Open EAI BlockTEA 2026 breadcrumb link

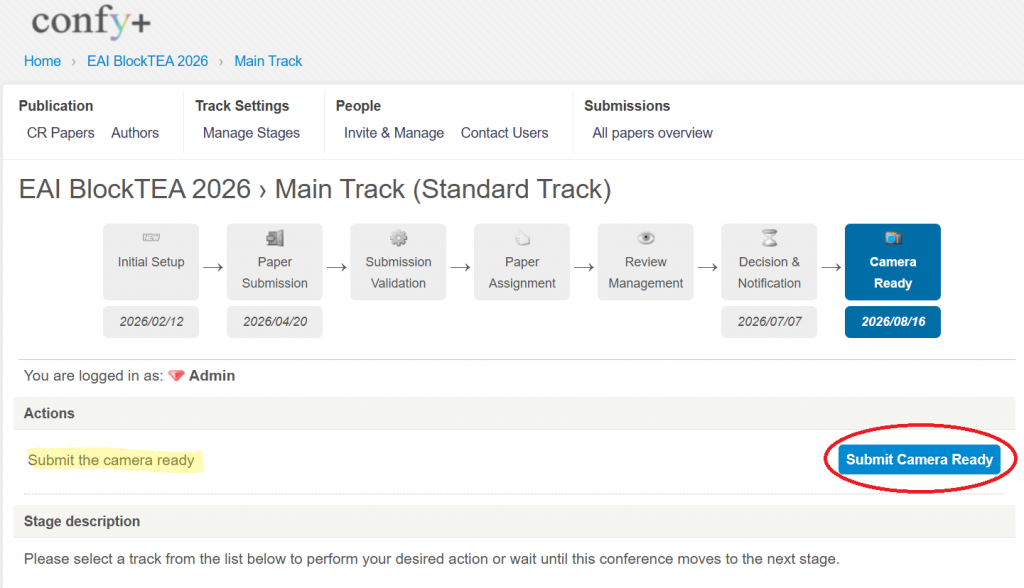tap(148, 61)
